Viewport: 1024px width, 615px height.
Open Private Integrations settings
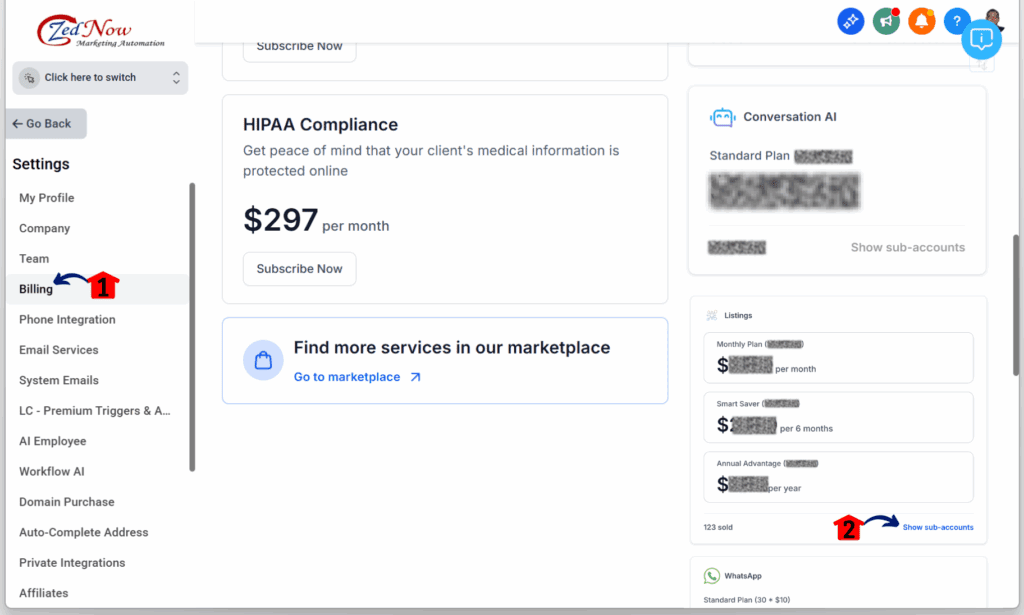point(72,563)
